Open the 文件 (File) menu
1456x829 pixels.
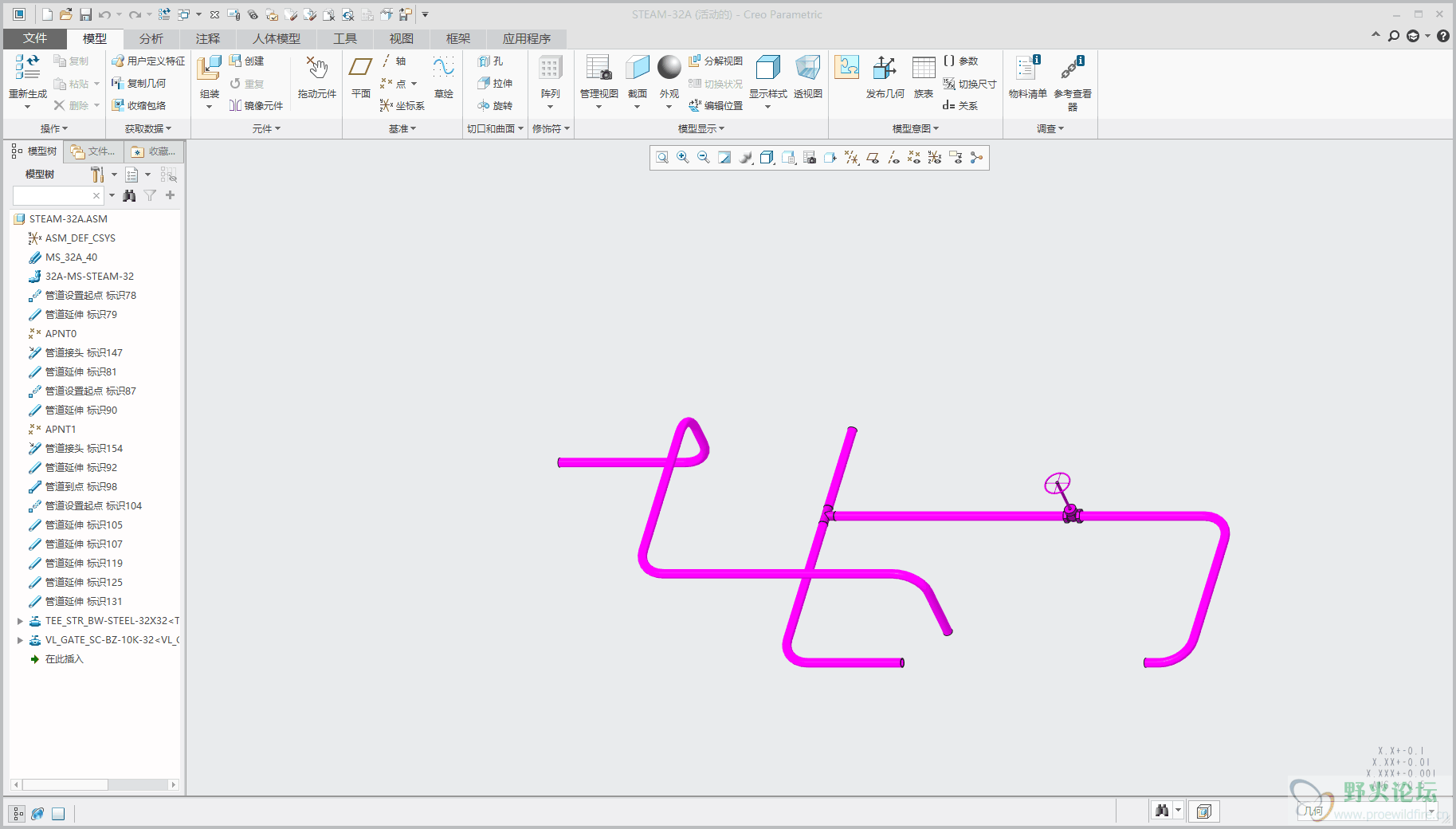tap(35, 38)
